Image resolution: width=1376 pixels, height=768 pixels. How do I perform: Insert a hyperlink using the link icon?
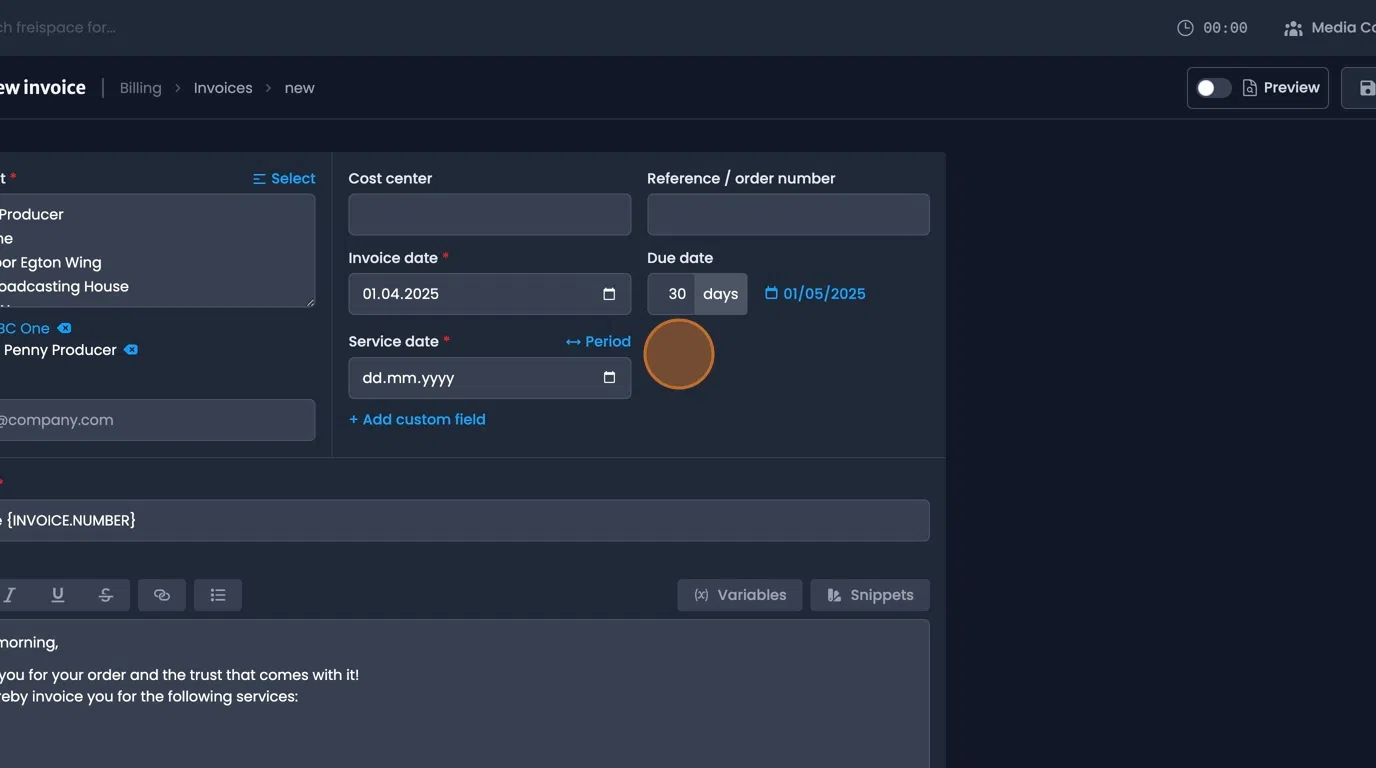[x=162, y=594]
